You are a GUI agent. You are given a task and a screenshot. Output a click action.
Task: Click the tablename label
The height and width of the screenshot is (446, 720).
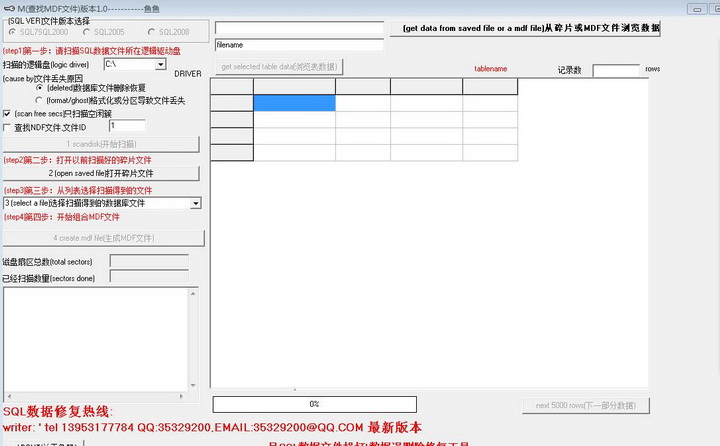click(x=490, y=69)
